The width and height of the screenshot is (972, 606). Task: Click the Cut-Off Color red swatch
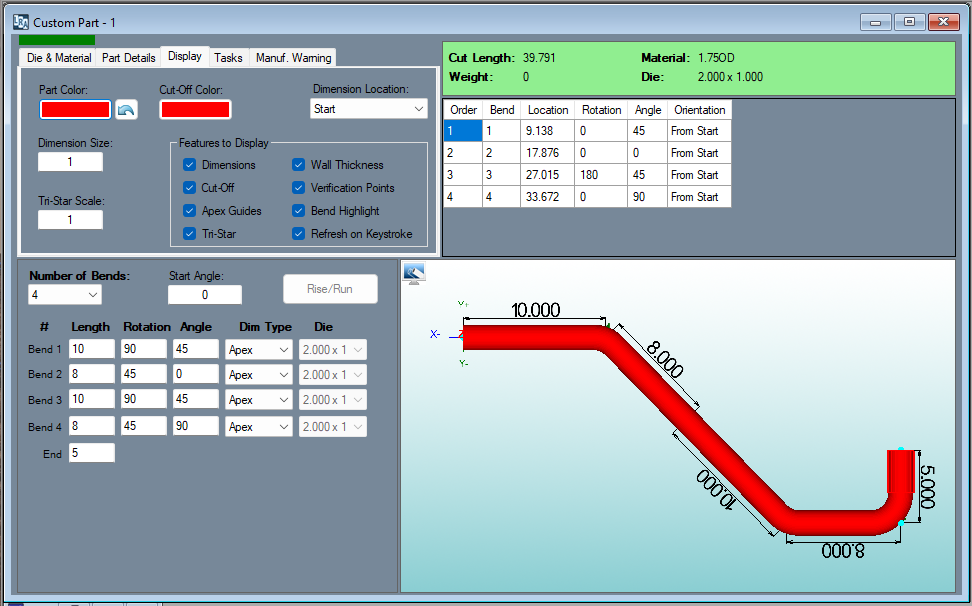pos(195,110)
